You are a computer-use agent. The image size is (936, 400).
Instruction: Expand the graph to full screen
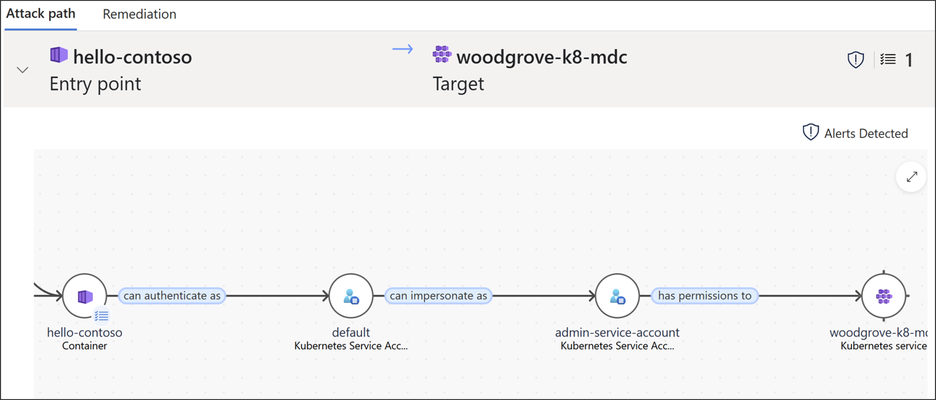pos(912,177)
